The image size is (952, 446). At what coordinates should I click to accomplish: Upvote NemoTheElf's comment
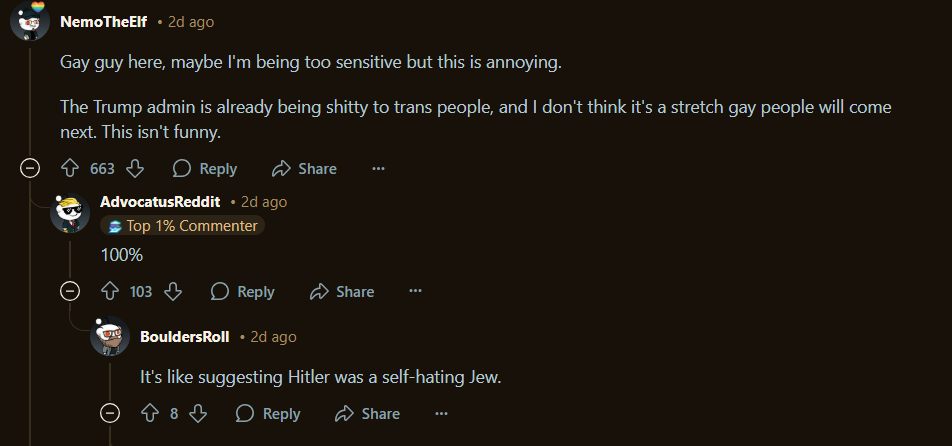click(70, 168)
